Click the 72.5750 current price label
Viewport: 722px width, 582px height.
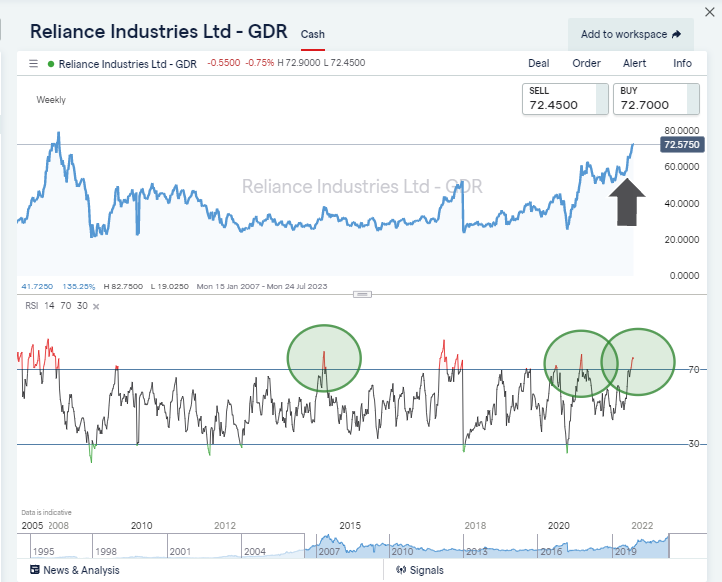pos(681,145)
